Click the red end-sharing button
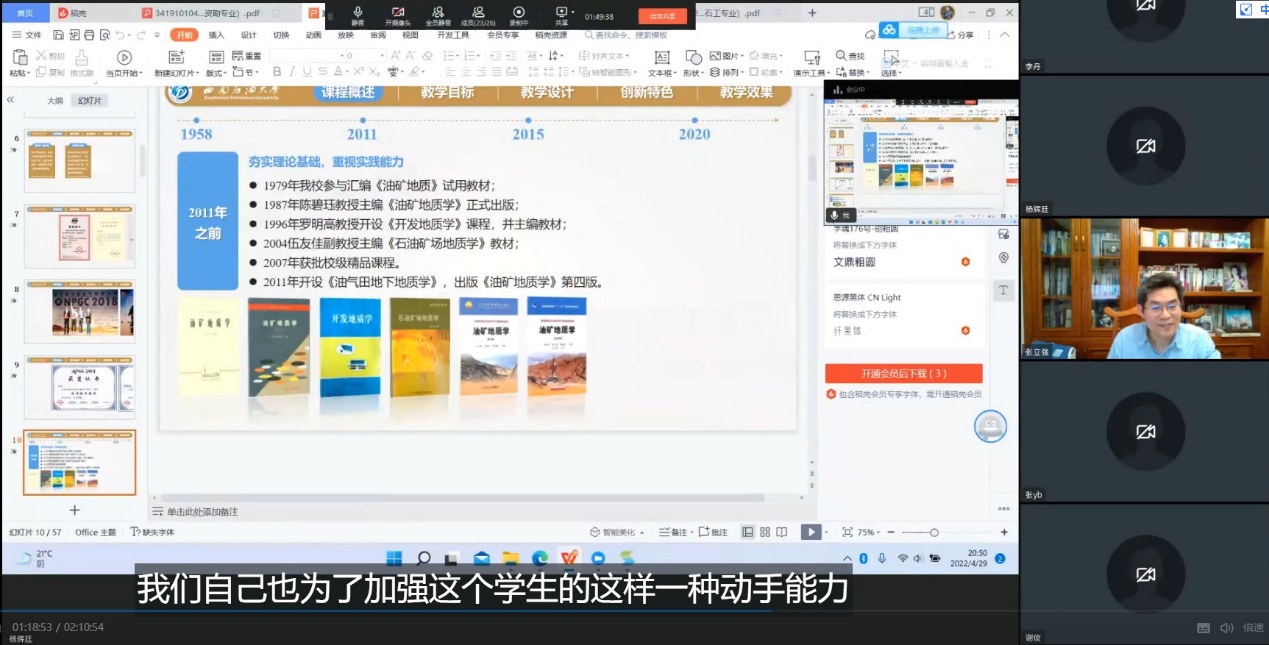This screenshot has height=645, width=1269. 662,16
